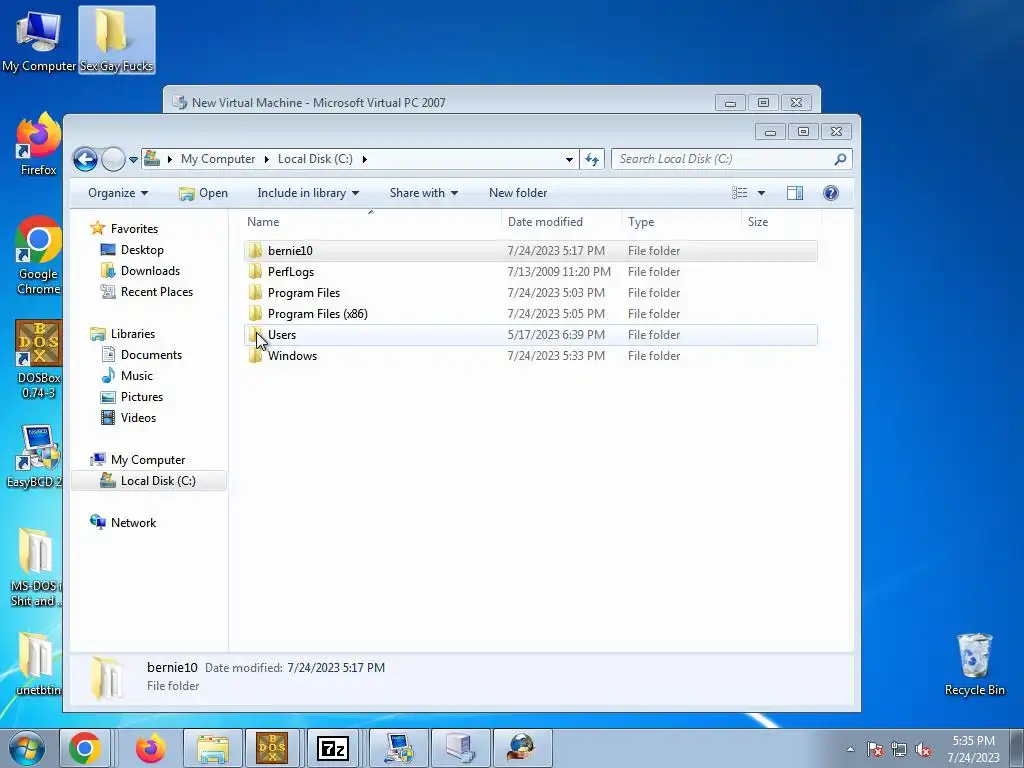
Task: Sort files by the Name column
Action: [x=371, y=222]
